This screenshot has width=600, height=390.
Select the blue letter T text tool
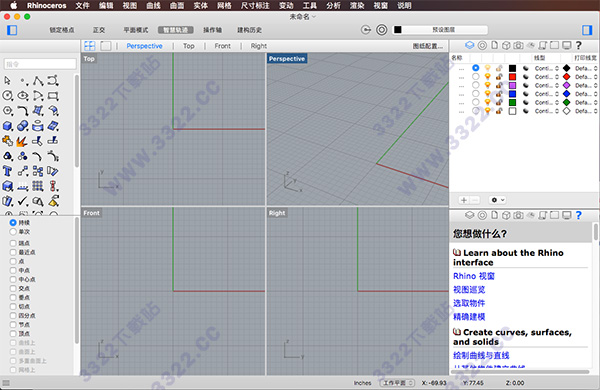[x=7, y=171]
